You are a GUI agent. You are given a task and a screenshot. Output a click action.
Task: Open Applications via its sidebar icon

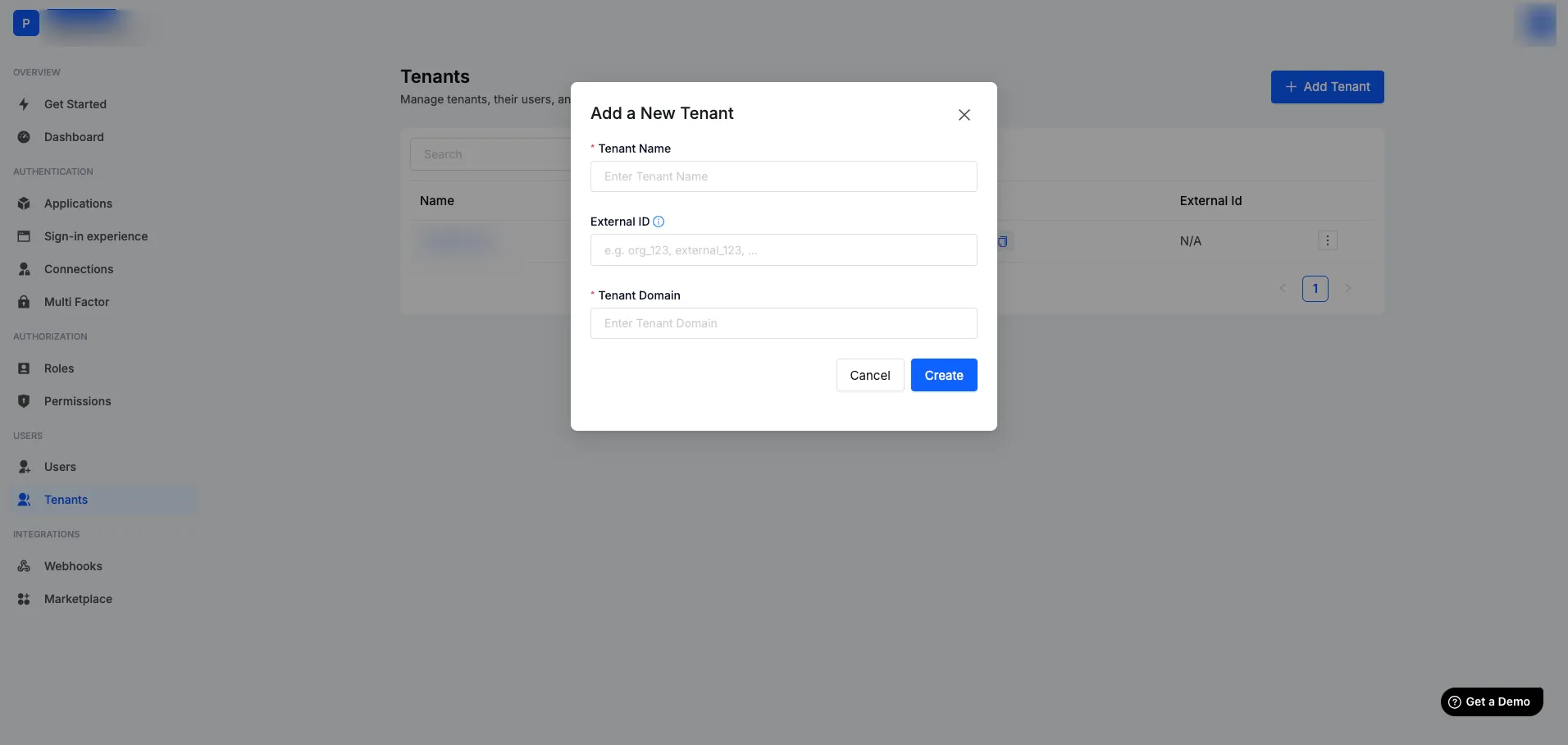24,203
